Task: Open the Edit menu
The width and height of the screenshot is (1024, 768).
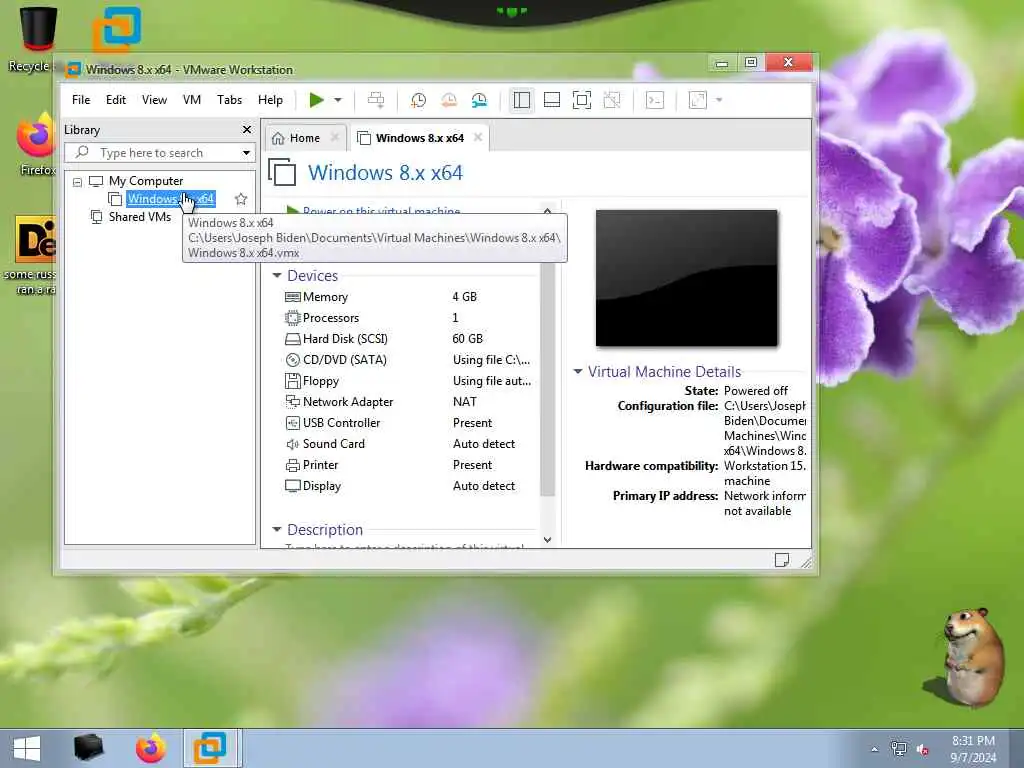Action: click(x=116, y=100)
